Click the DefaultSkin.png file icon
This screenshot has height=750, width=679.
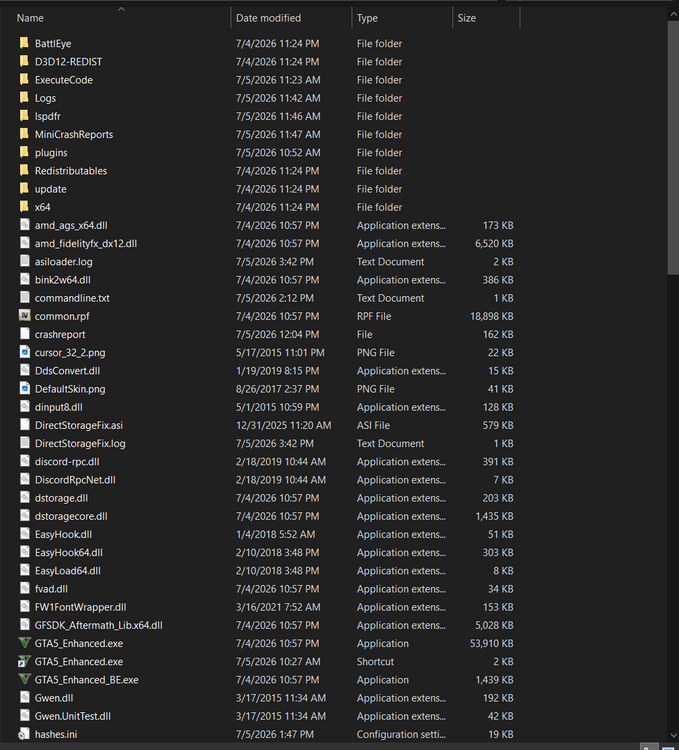click(24, 388)
